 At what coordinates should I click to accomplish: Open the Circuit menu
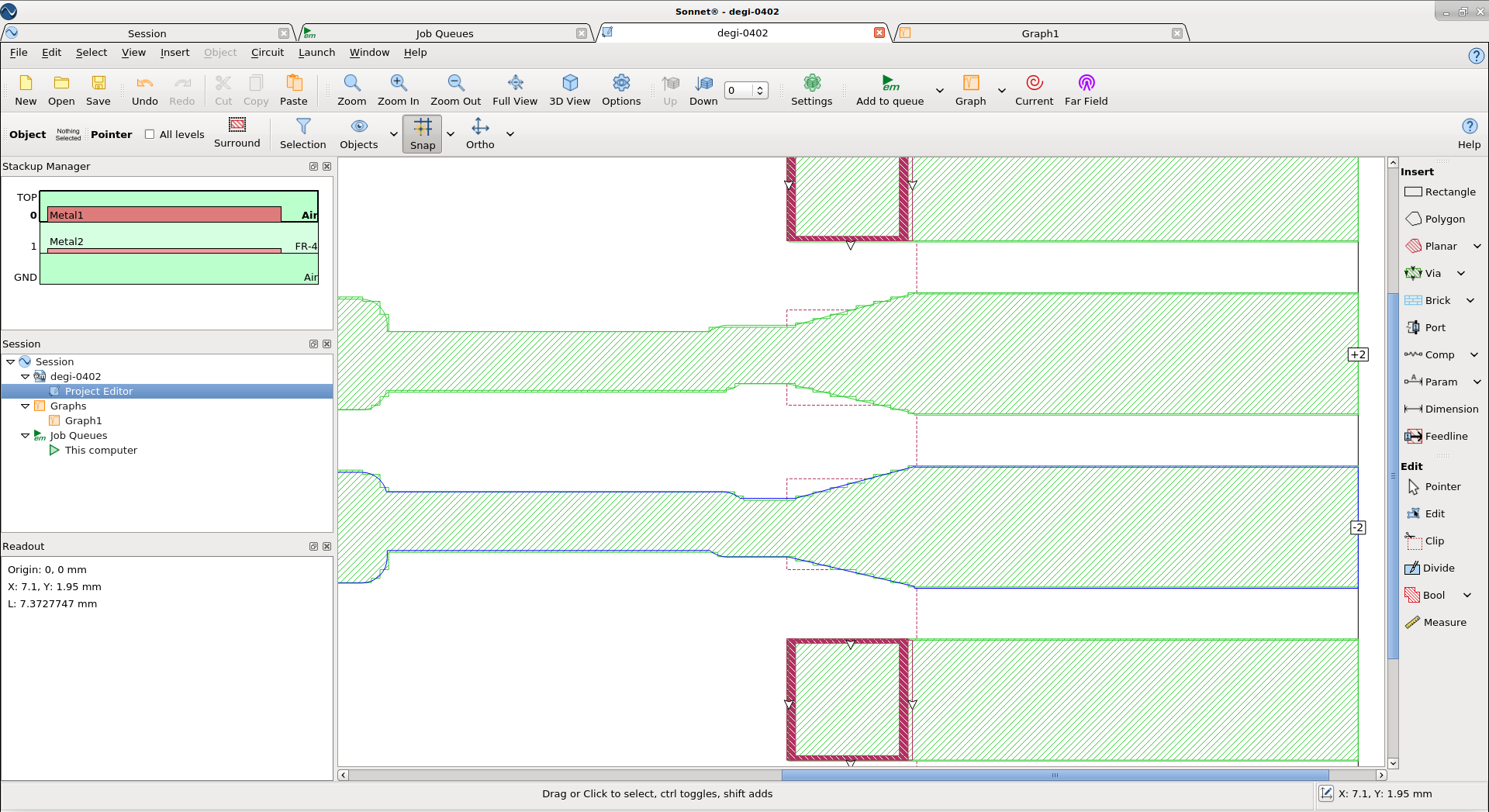pyautogui.click(x=268, y=52)
